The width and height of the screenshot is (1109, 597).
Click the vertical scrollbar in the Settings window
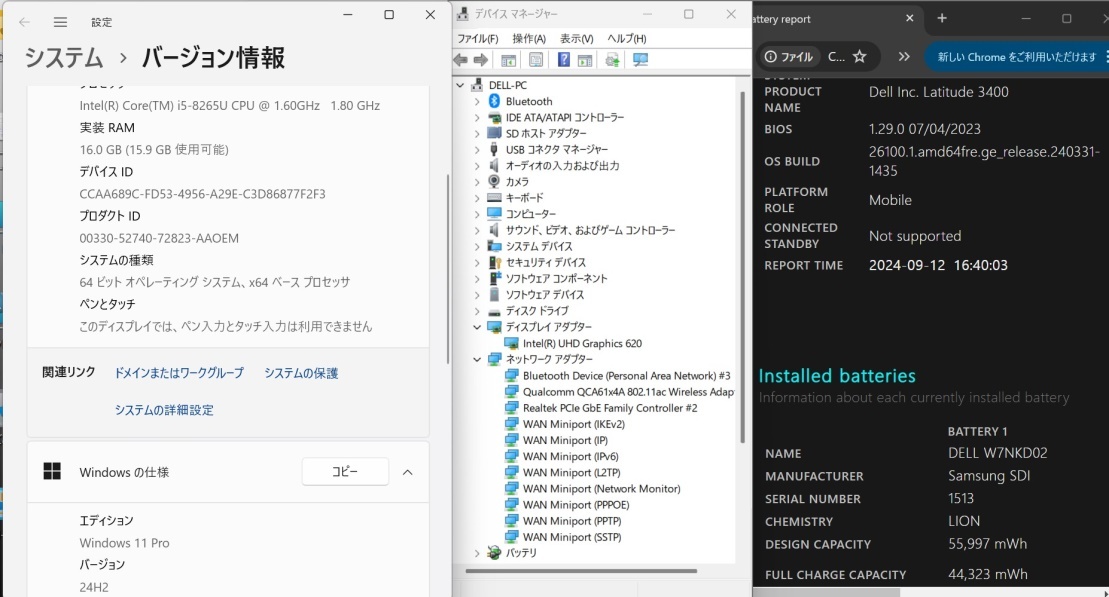pos(448,269)
